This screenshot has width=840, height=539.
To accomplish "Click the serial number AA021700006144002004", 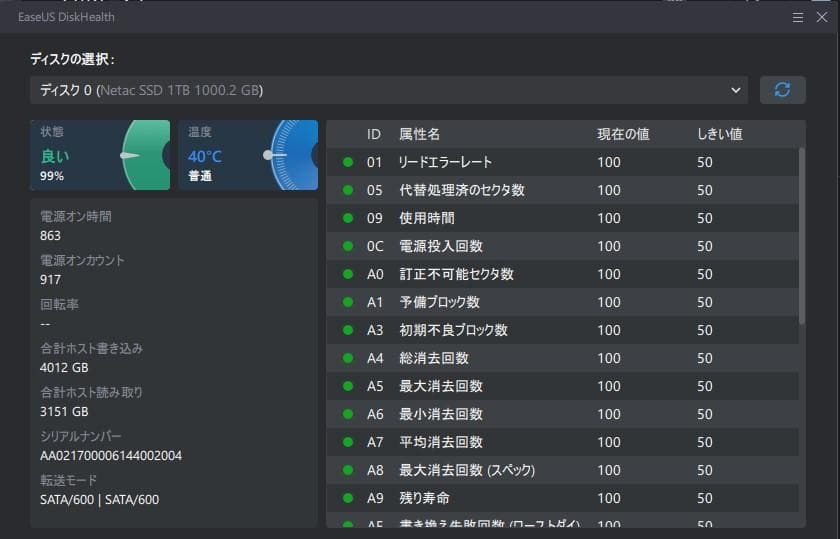I will [111, 455].
